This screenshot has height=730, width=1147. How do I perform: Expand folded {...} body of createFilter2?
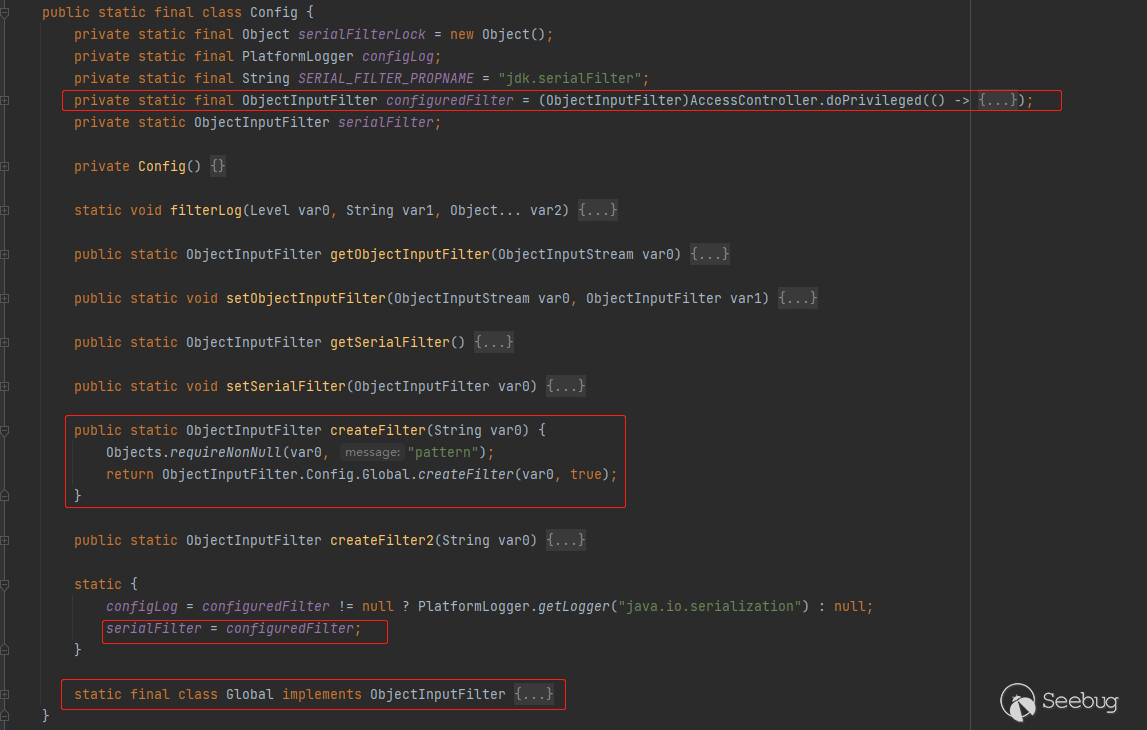click(x=565, y=541)
